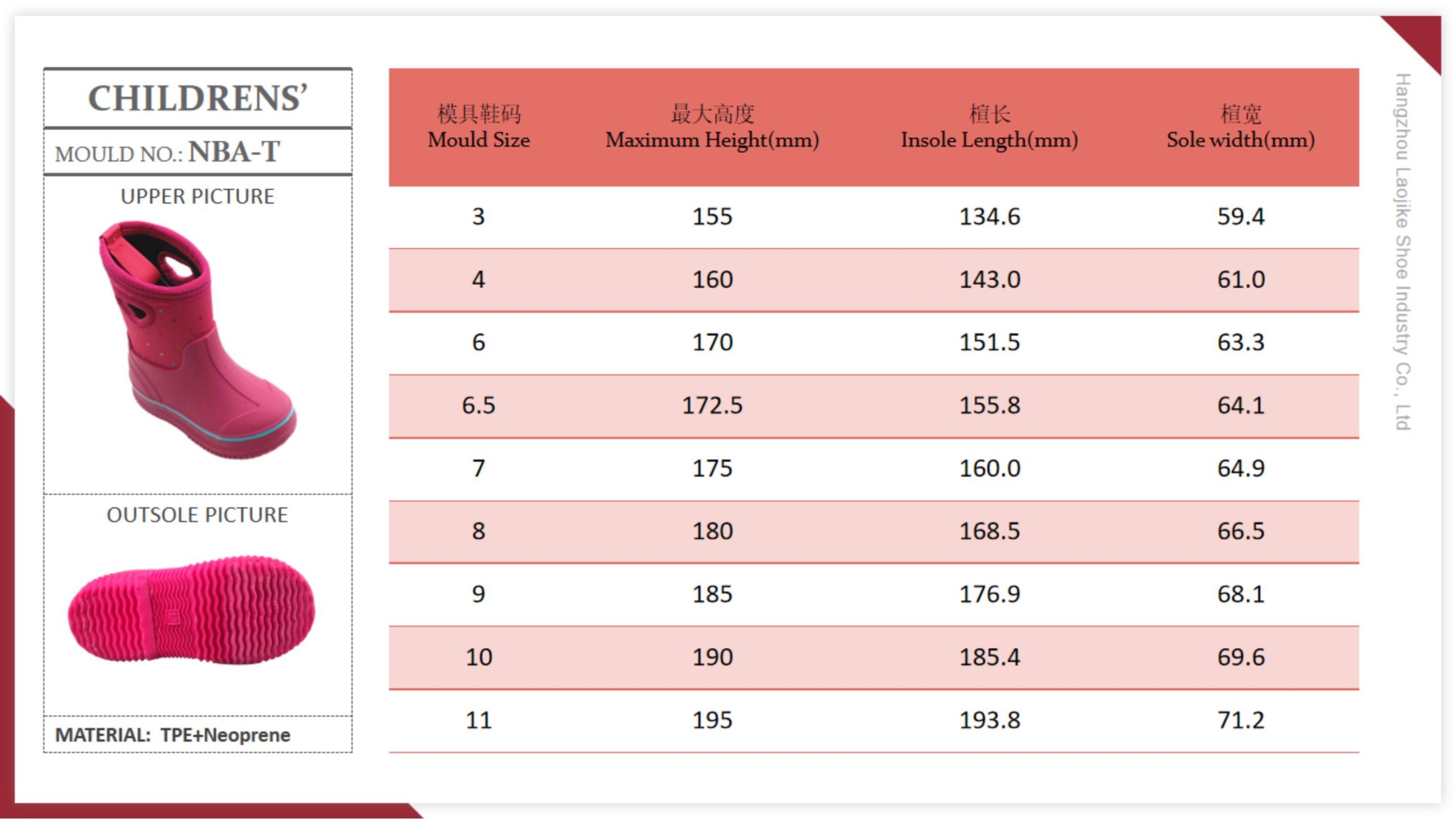Select maximum height value 185
The height and width of the screenshot is (819, 1456).
coord(712,594)
